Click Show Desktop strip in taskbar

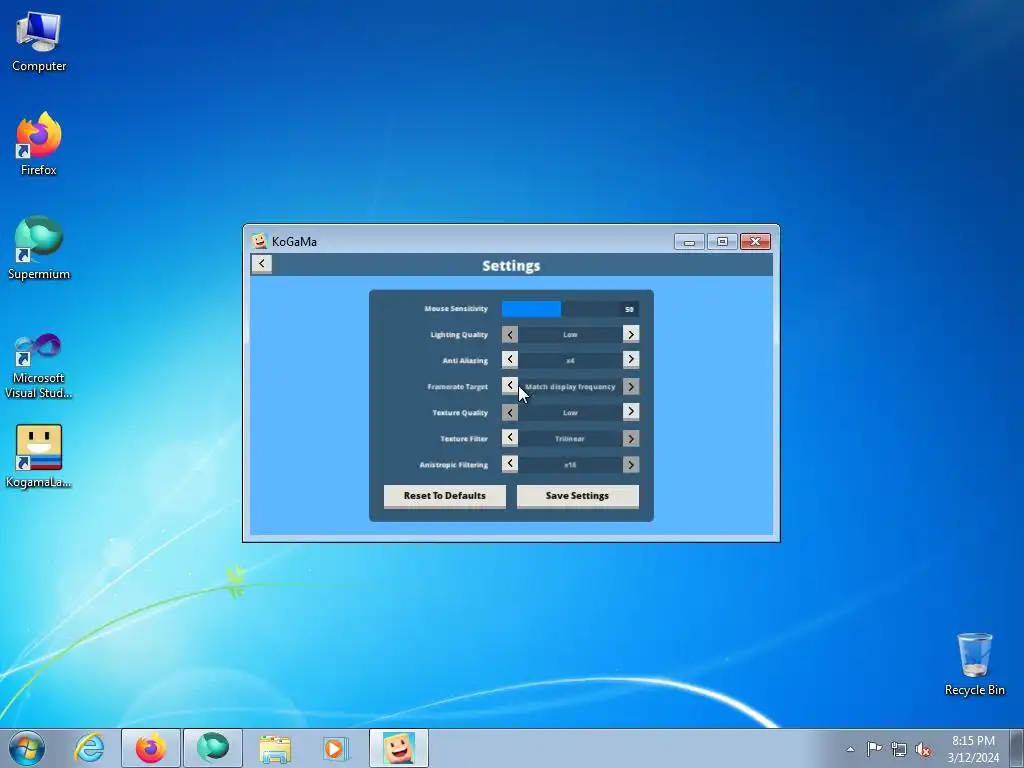click(x=1017, y=748)
